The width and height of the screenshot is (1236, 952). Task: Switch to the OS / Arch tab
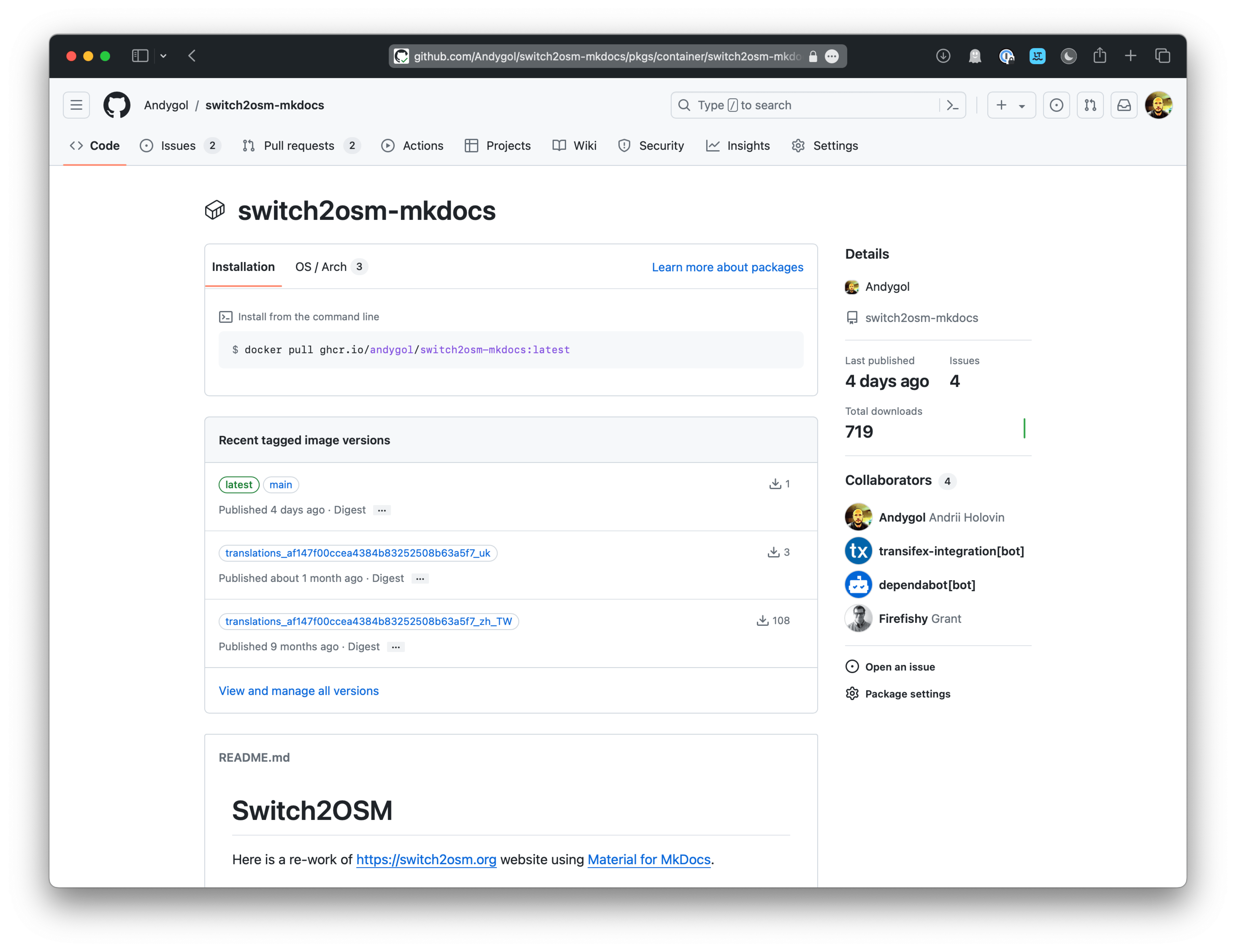[x=321, y=266]
